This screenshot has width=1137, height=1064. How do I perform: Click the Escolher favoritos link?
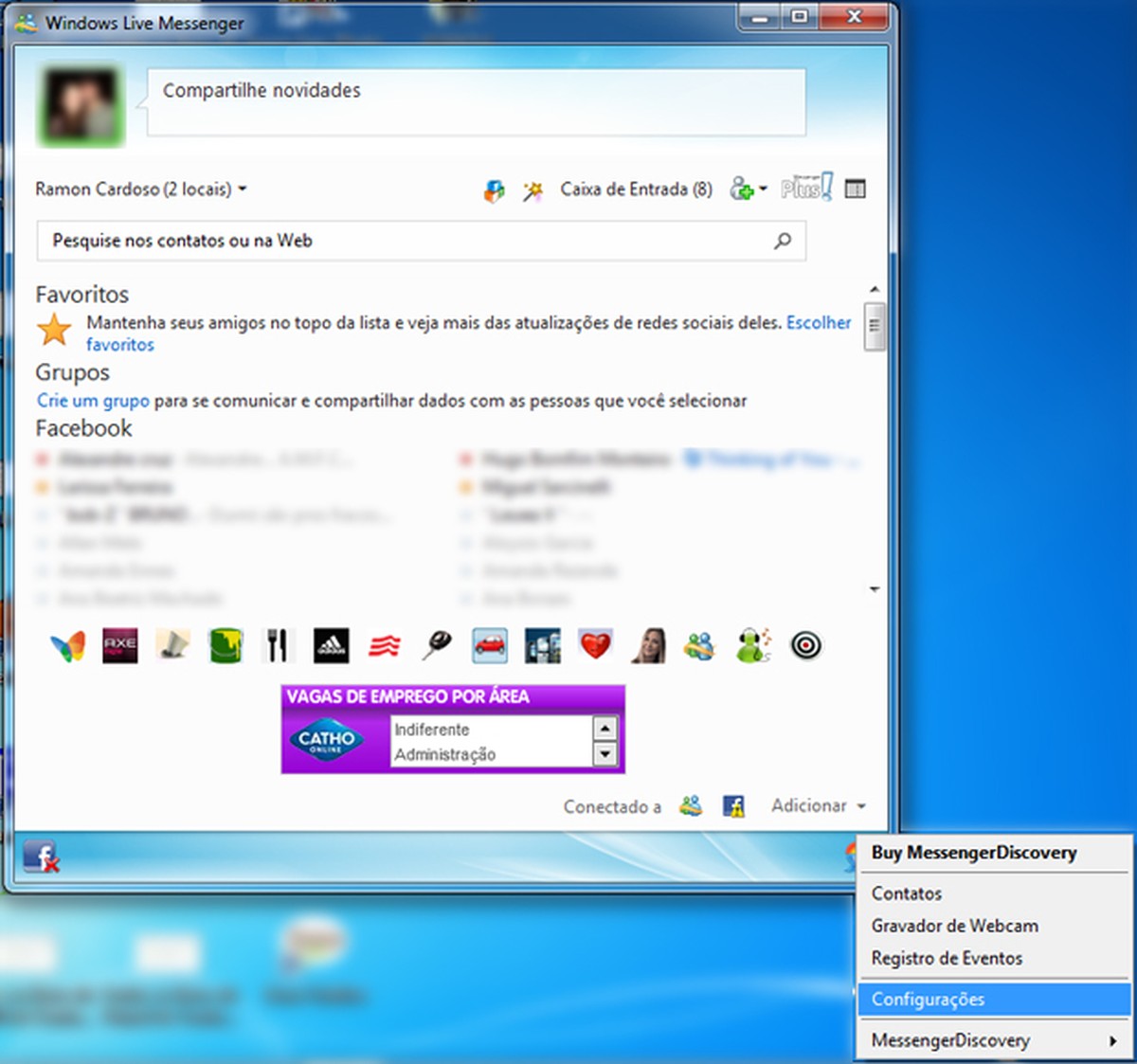(x=819, y=322)
